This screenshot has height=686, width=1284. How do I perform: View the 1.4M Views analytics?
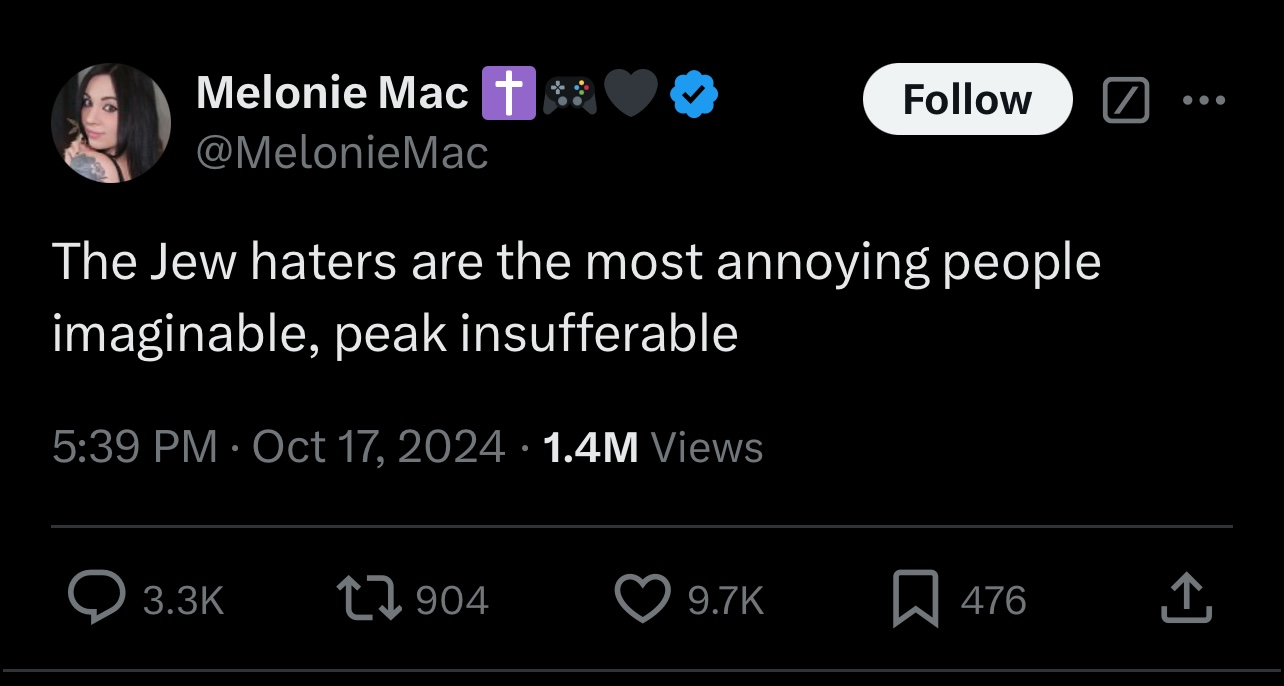click(x=651, y=447)
